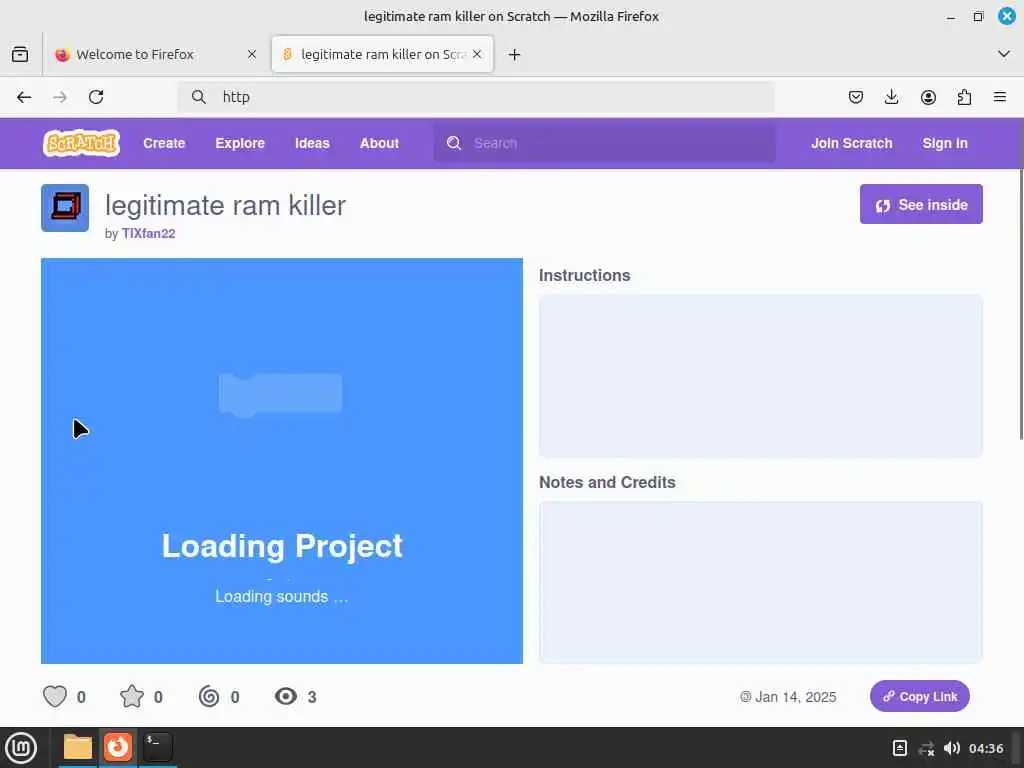Viewport: 1024px width, 768px height.
Task: Focus the Scratch search field
Action: coord(605,143)
